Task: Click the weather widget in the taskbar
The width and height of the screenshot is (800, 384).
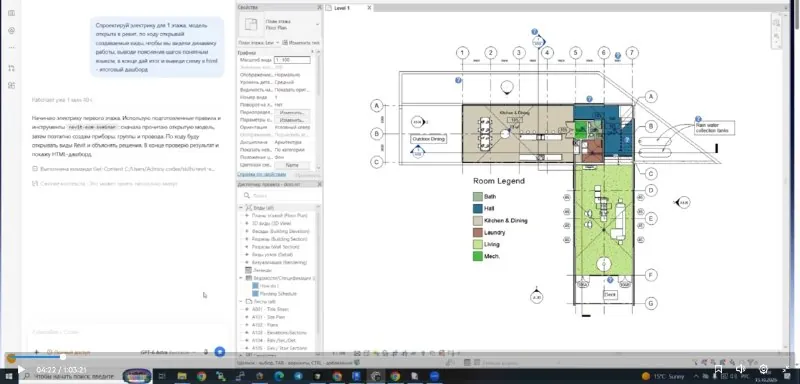Action: click(x=663, y=376)
